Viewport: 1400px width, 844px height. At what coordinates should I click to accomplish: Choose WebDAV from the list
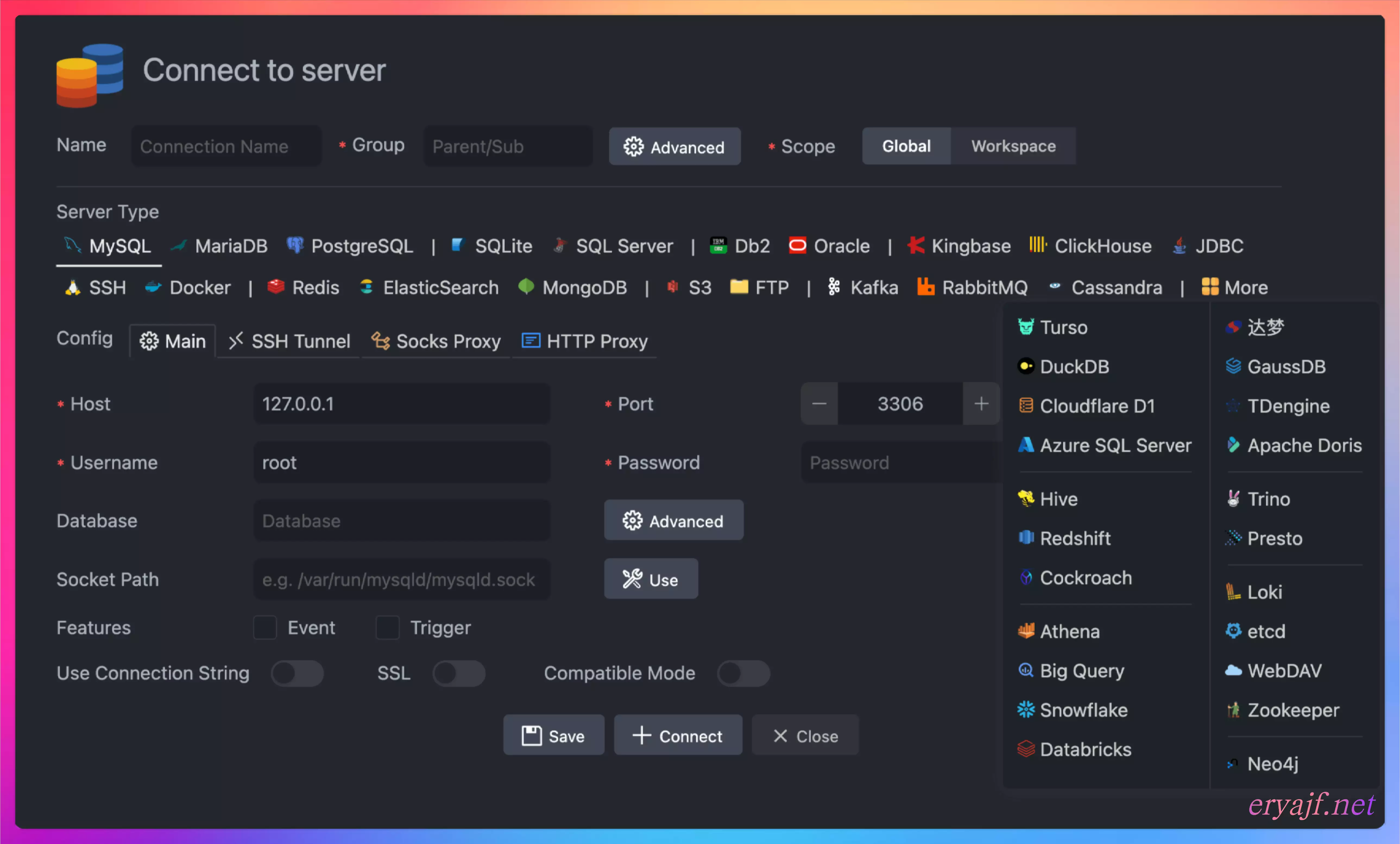(x=1273, y=671)
